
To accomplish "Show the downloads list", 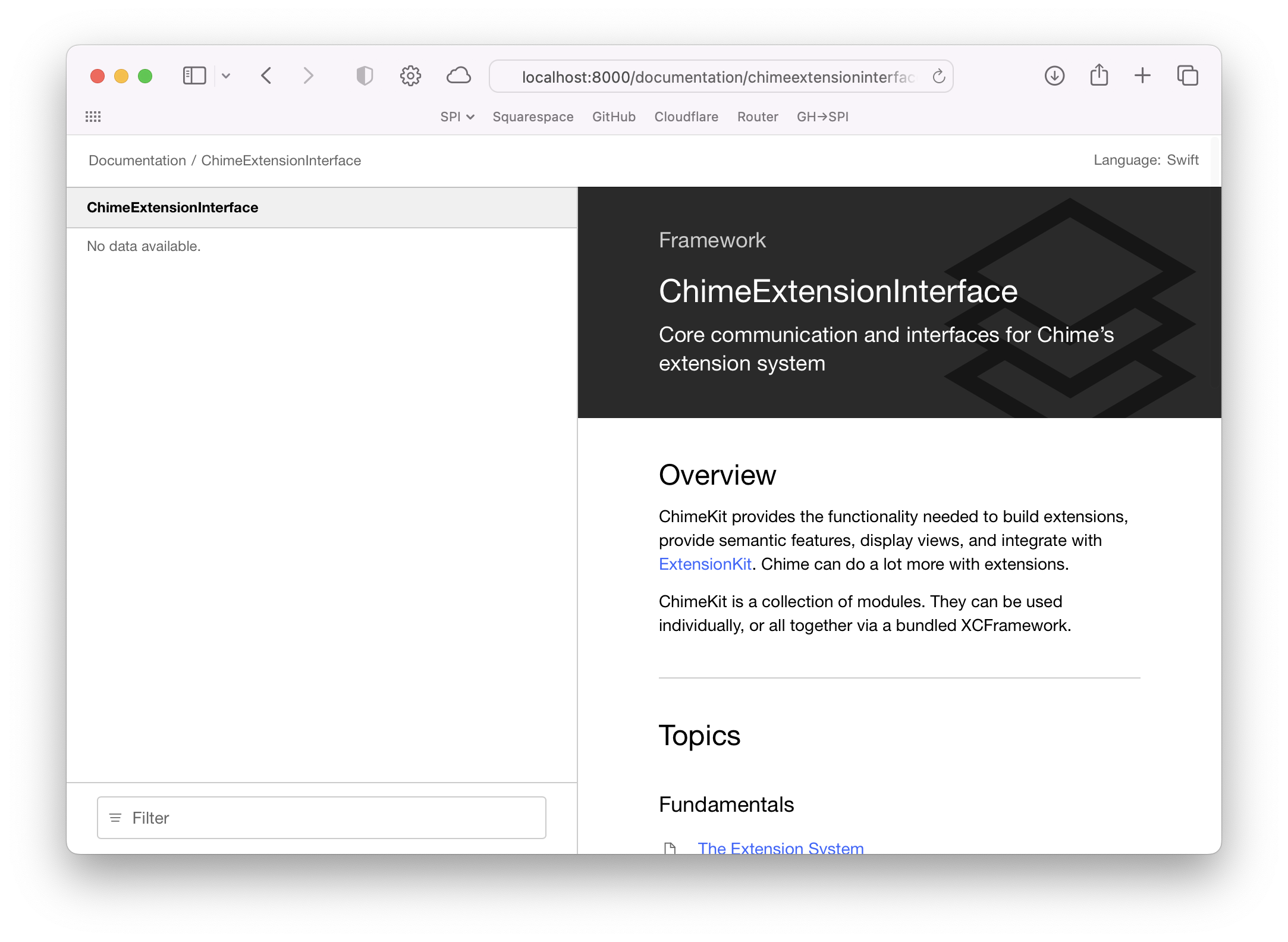I will coord(1053,76).
